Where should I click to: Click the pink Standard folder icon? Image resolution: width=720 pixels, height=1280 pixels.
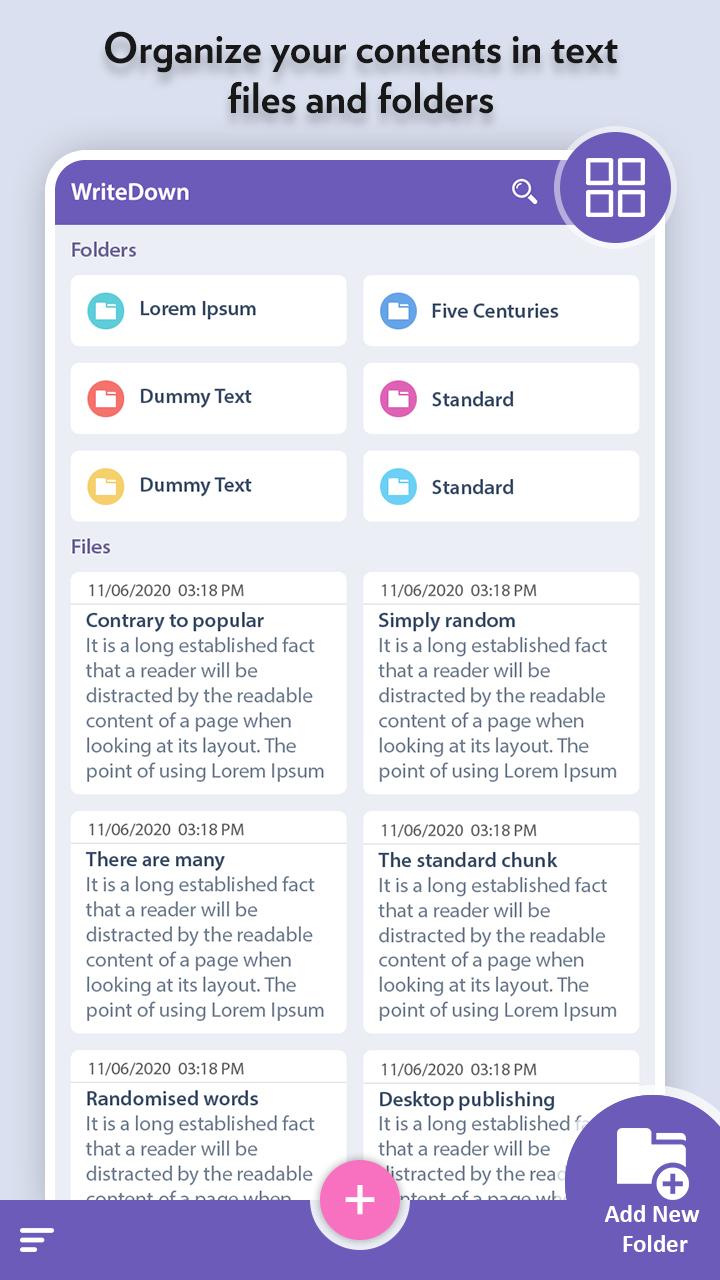coord(398,399)
